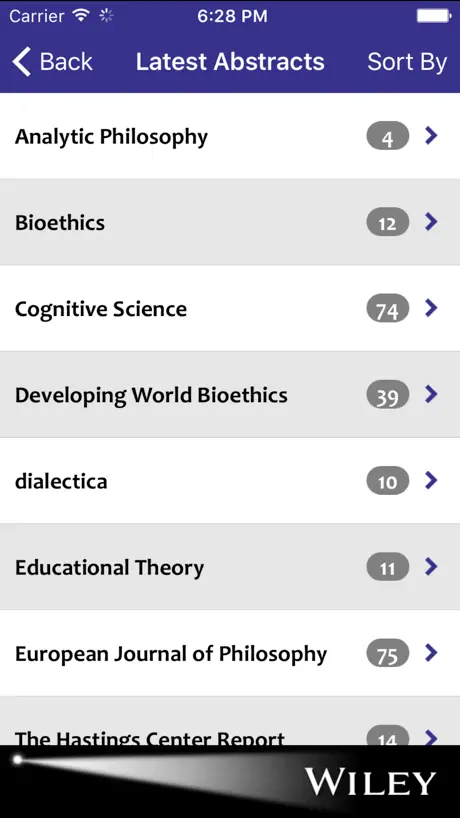
Task: Expand Analytic Philosophy using its chevron
Action: tap(431, 136)
